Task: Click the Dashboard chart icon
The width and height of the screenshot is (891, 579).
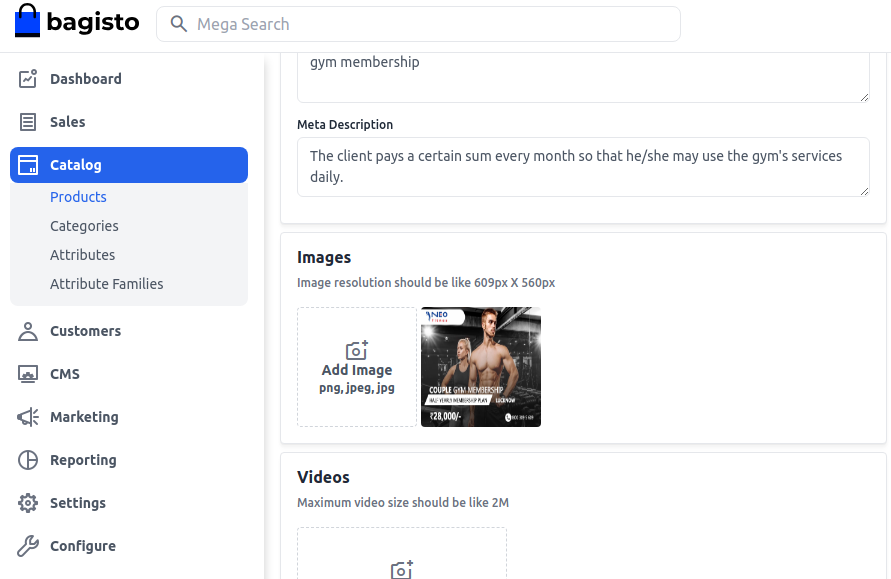Action: (x=28, y=79)
